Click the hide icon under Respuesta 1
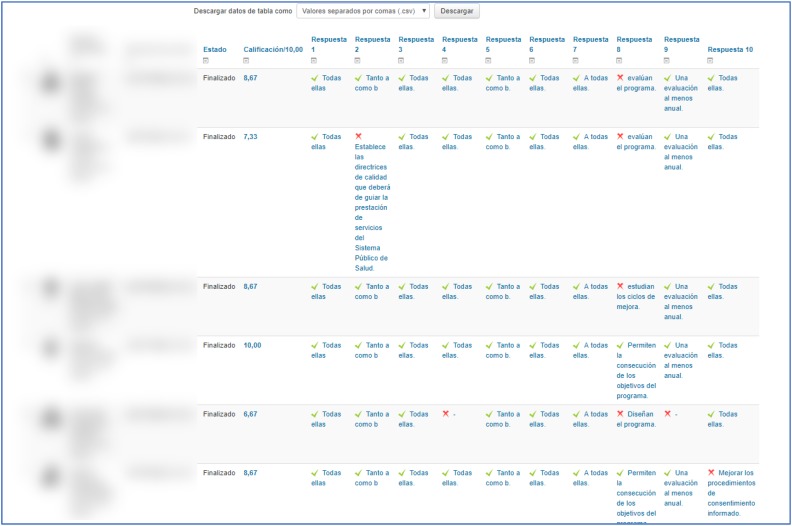This screenshot has width=792, height=526. pyautogui.click(x=314, y=60)
